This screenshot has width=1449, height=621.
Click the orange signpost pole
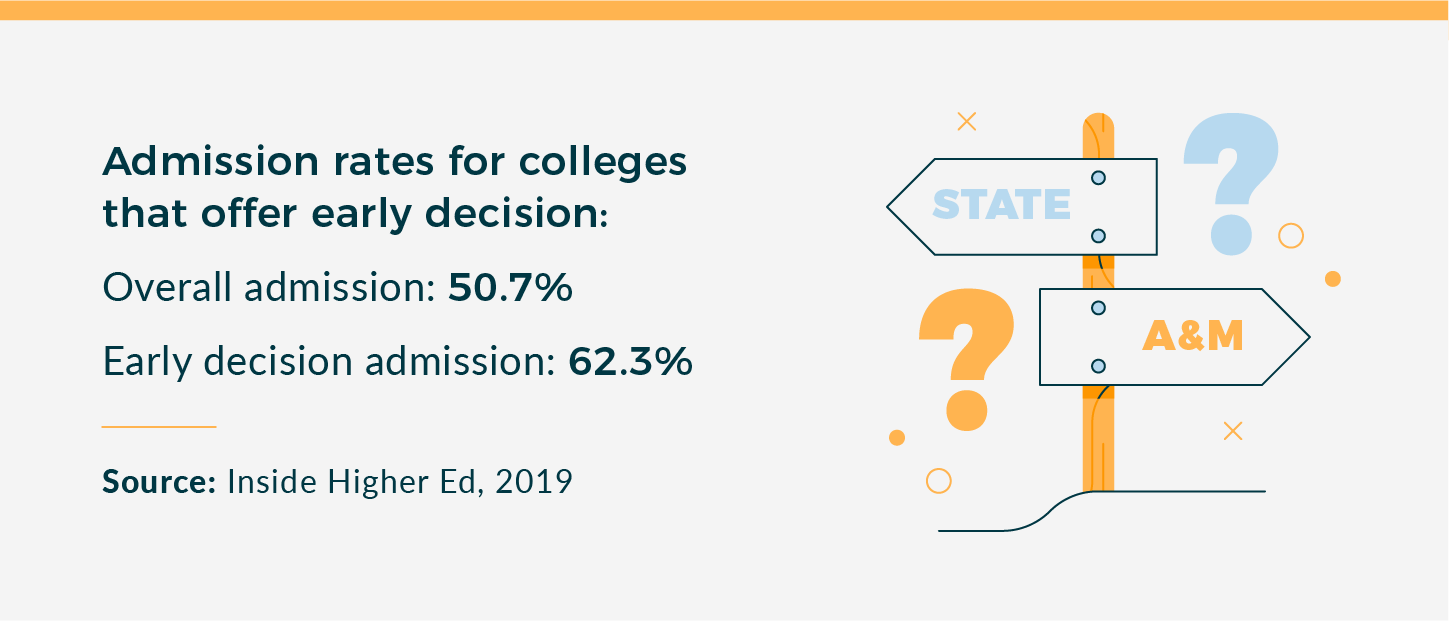point(1098,302)
